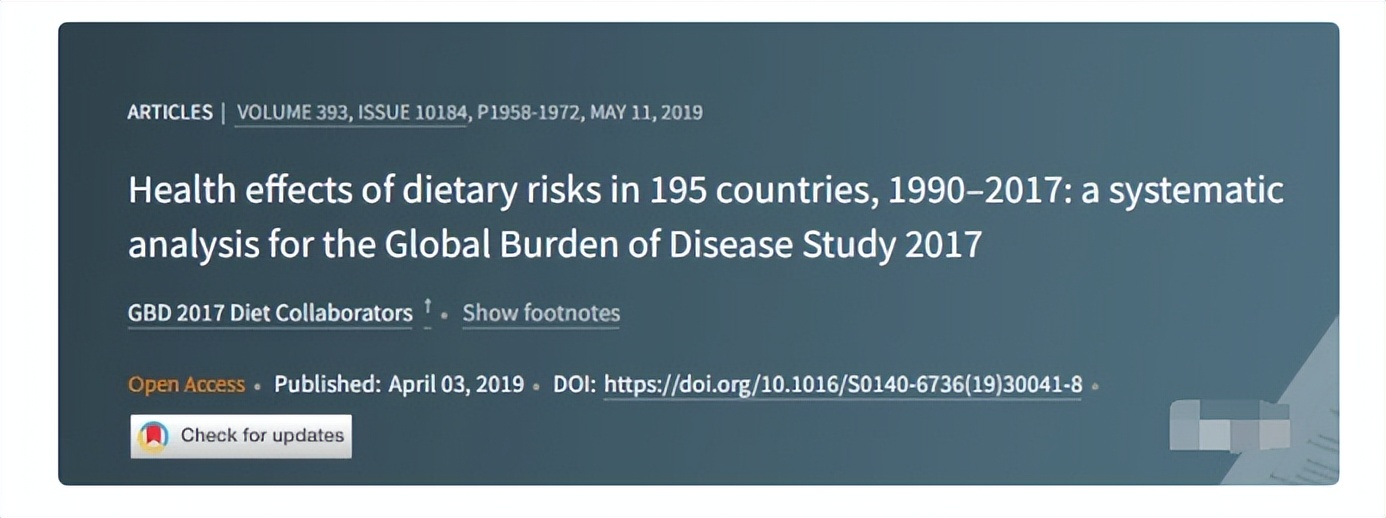Open the Volume 393, Issue 10184 link
Screen dimensions: 1386x518
pyautogui.click(x=351, y=112)
